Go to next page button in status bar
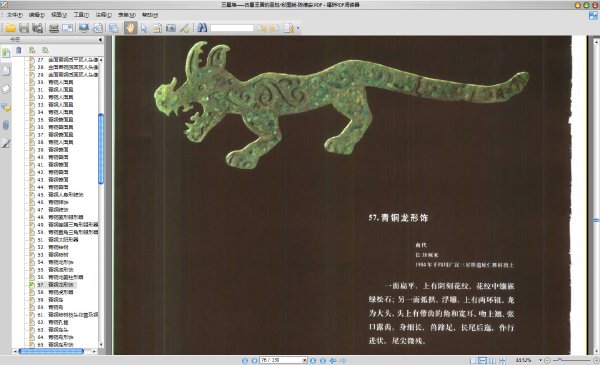This screenshot has width=600, height=365. point(313,360)
